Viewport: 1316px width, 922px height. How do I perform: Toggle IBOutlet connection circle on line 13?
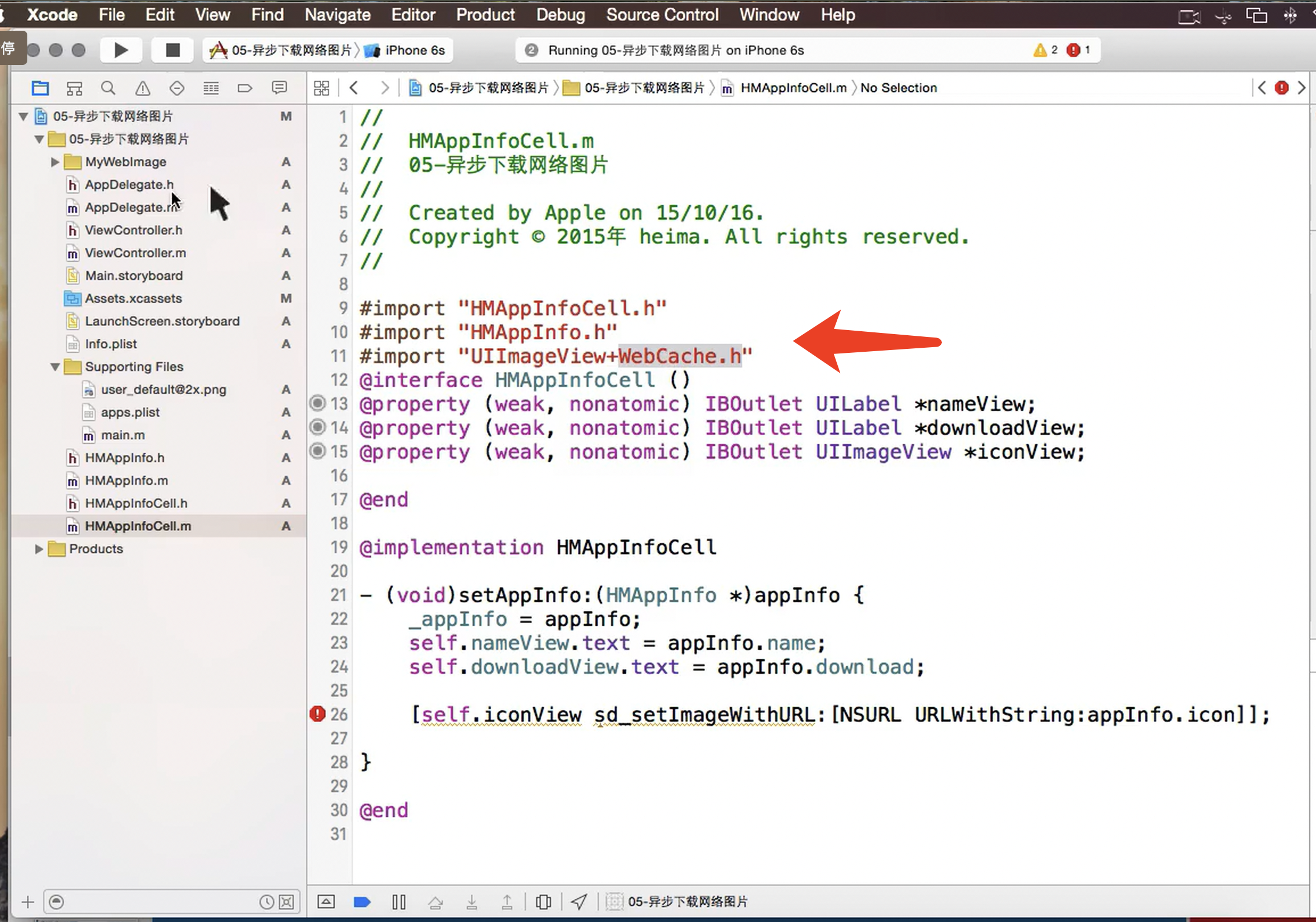click(318, 404)
